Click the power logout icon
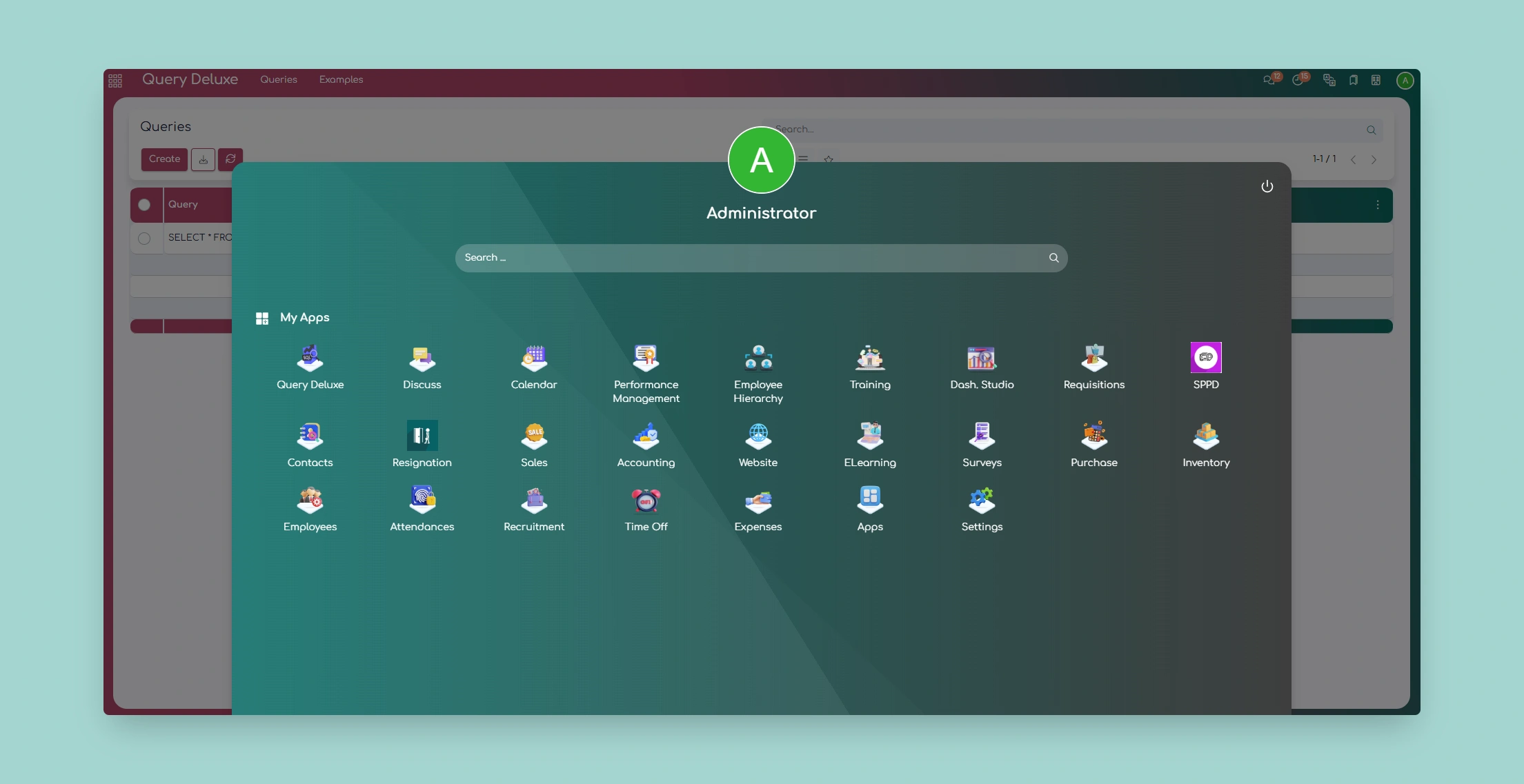This screenshot has height=784, width=1524. [1267, 186]
